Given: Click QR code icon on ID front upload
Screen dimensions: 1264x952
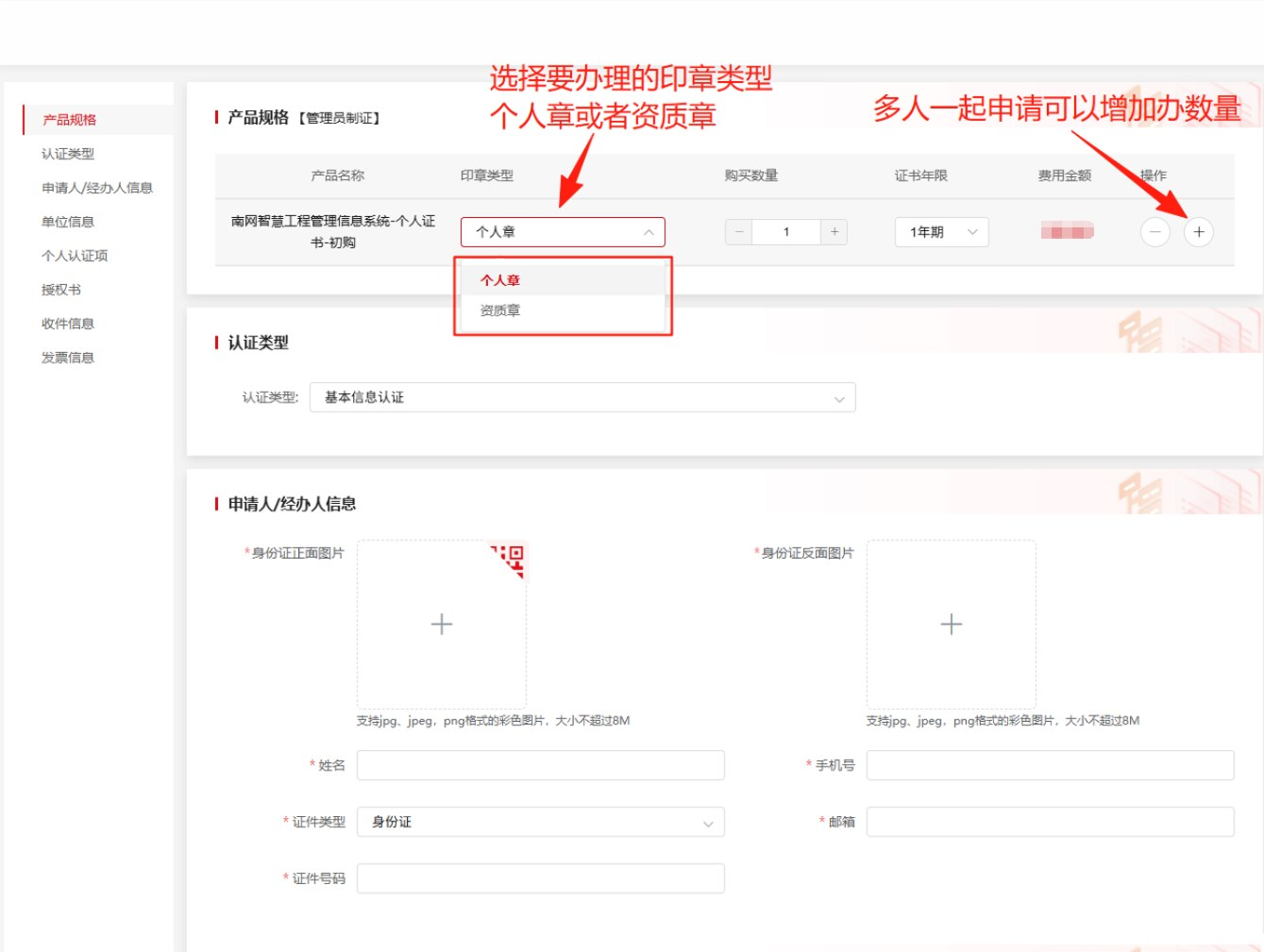Looking at the screenshot, I should [511, 558].
